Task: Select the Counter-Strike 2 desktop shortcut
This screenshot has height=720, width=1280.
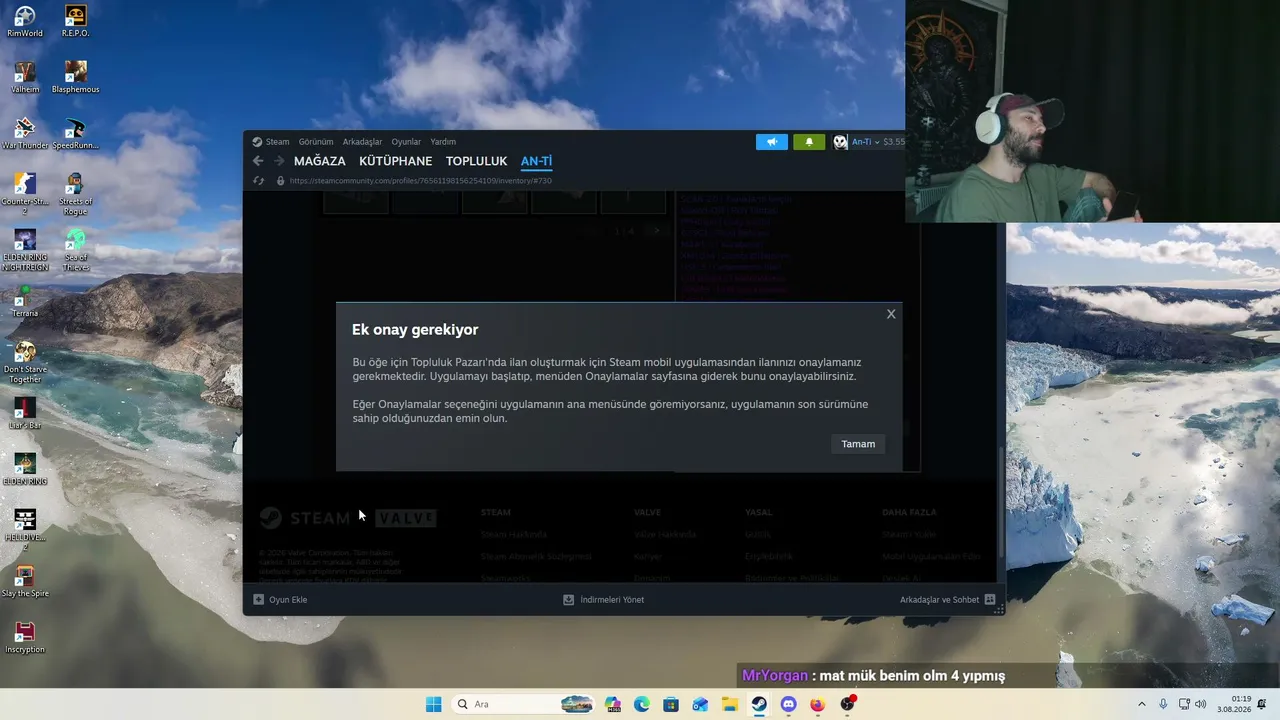Action: click(25, 194)
